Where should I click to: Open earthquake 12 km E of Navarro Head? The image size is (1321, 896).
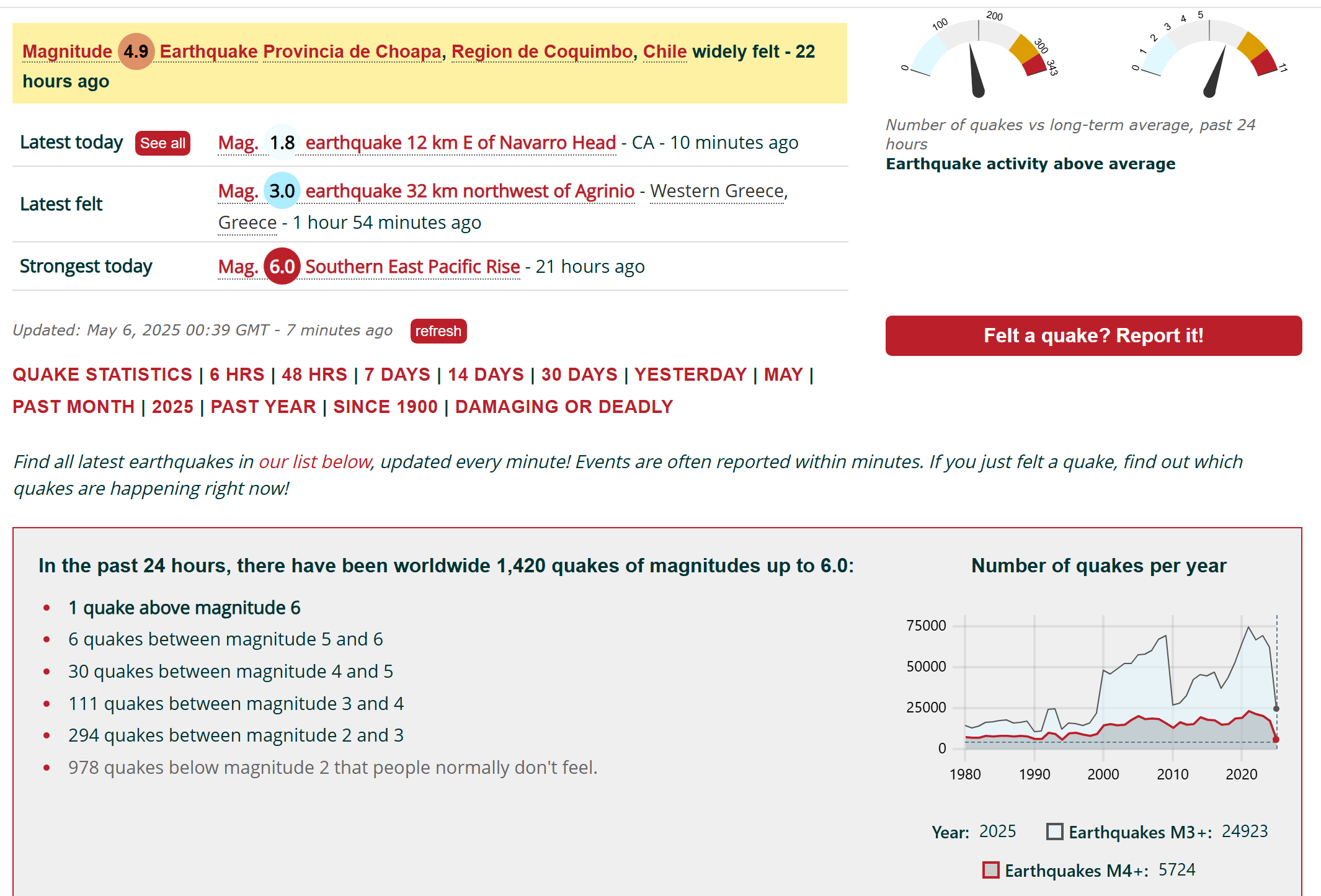[460, 143]
